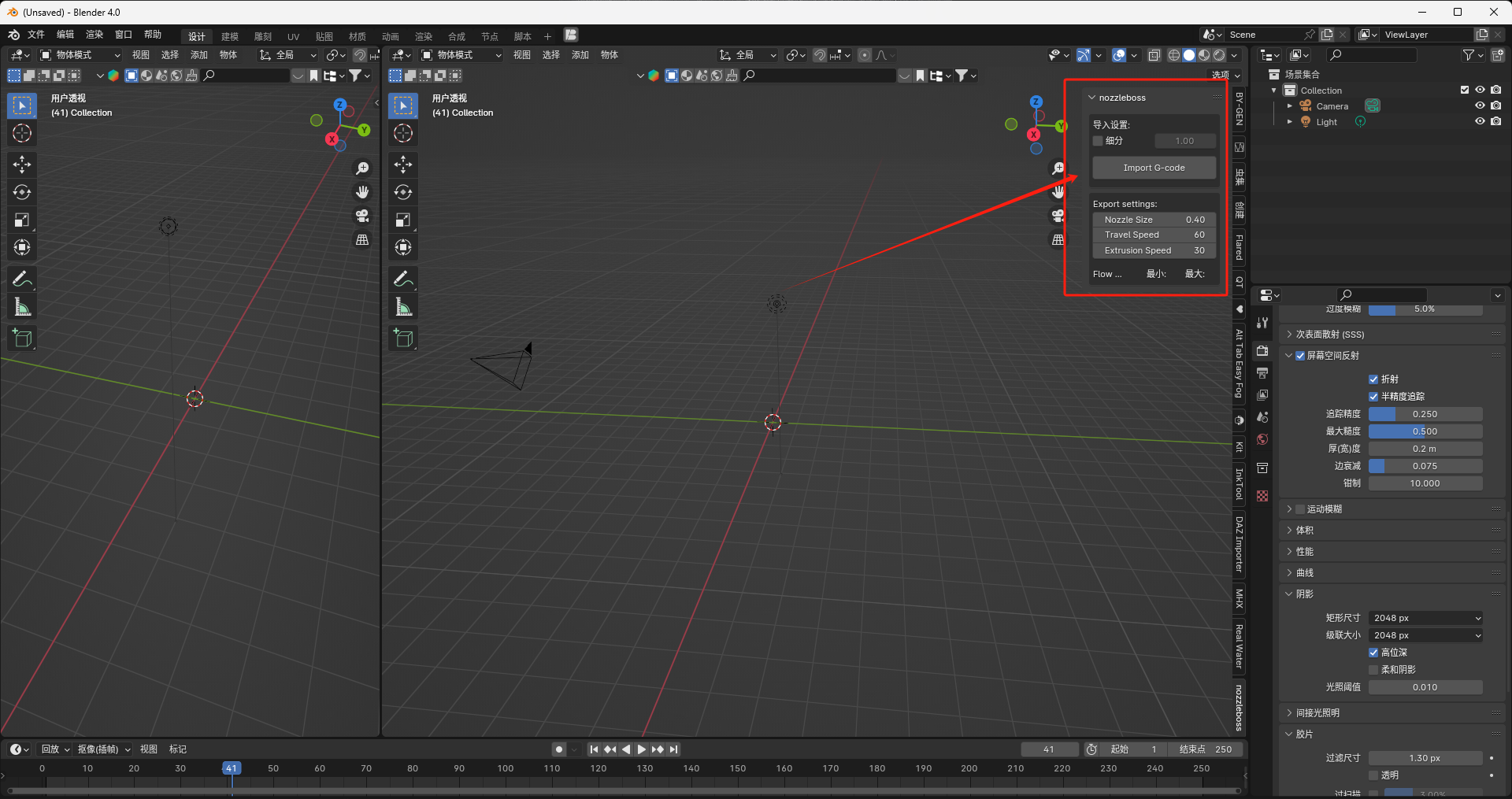Click the Nozzle Size 0.40 field
Viewport: 1512px width, 799px height.
[x=1154, y=220]
